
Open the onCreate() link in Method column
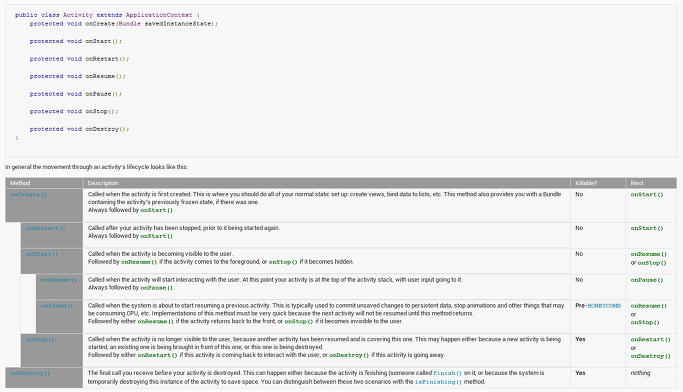pos(28,194)
